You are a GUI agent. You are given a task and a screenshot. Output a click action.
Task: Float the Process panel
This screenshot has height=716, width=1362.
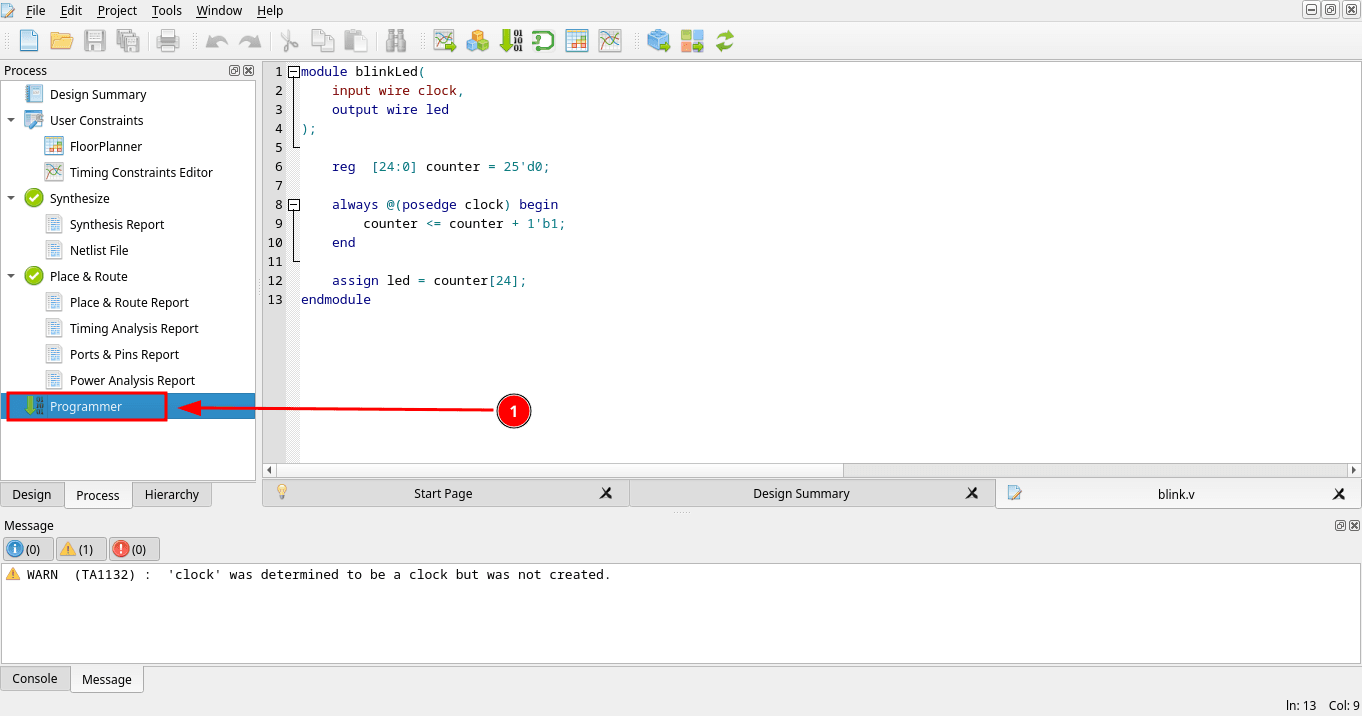coord(234,71)
